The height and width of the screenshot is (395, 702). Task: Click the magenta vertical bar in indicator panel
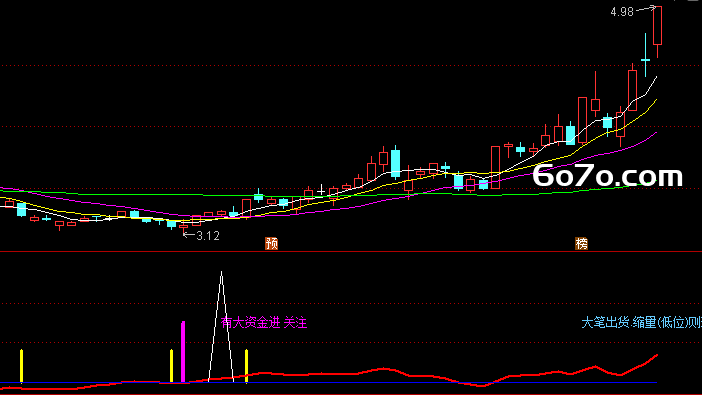click(x=183, y=352)
